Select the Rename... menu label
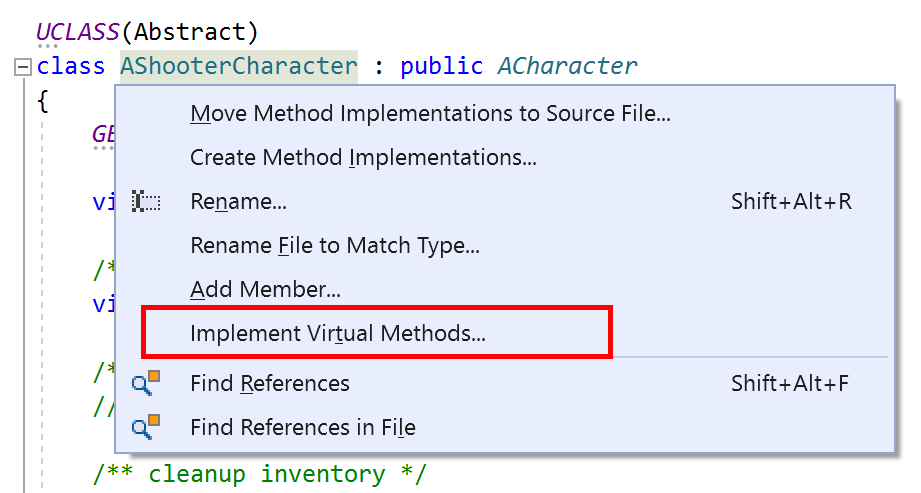The width and height of the screenshot is (921, 493). (x=238, y=202)
